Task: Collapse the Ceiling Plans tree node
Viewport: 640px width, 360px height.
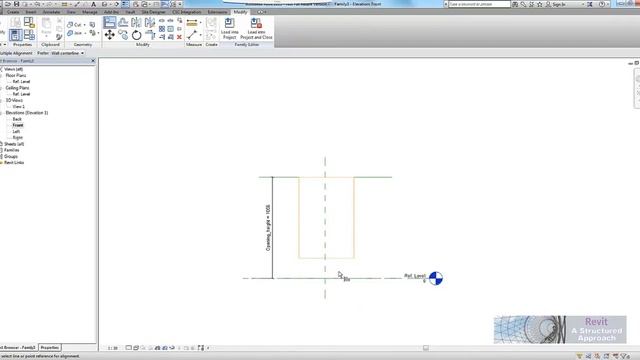Action: tap(2, 88)
